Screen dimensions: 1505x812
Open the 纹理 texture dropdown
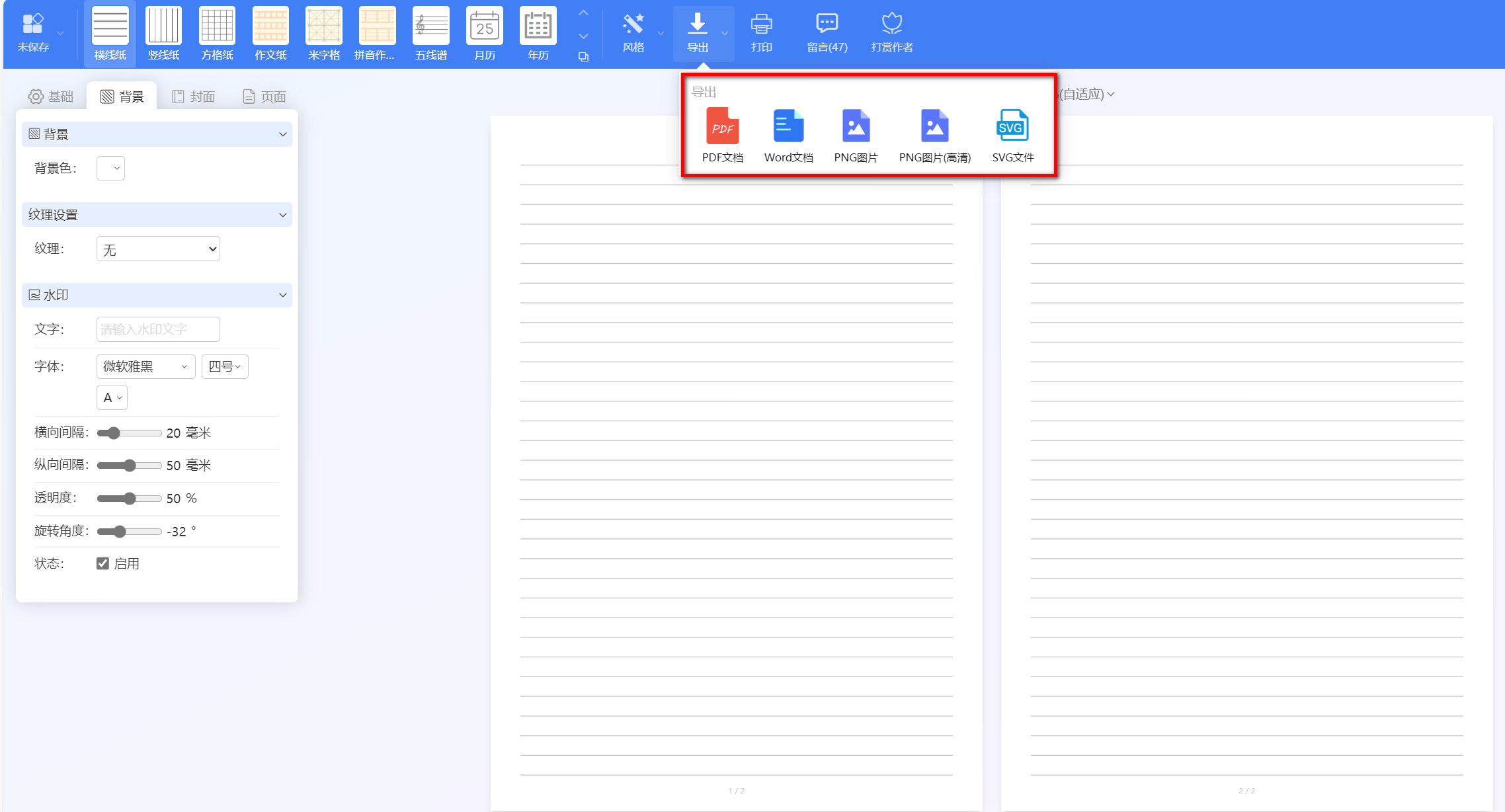(158, 249)
